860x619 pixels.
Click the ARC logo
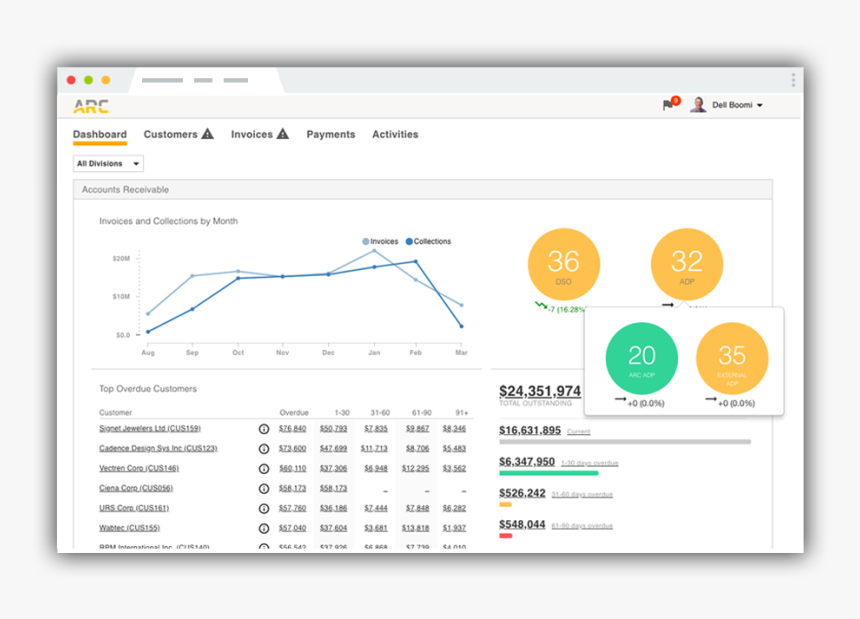[91, 106]
